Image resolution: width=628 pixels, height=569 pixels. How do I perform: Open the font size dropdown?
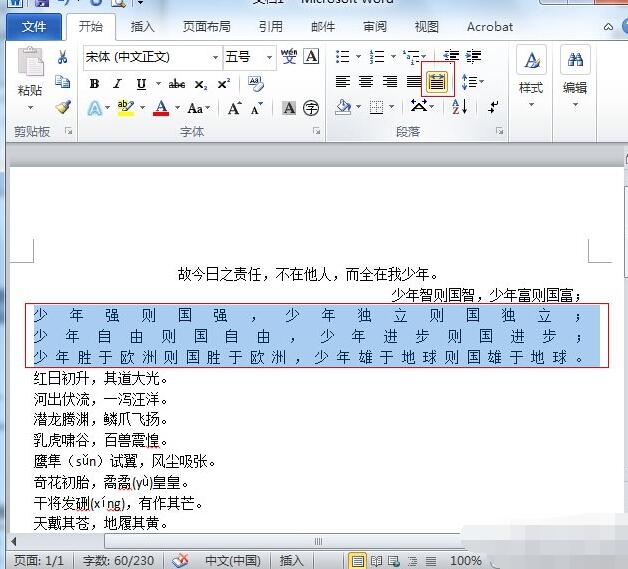tap(269, 58)
